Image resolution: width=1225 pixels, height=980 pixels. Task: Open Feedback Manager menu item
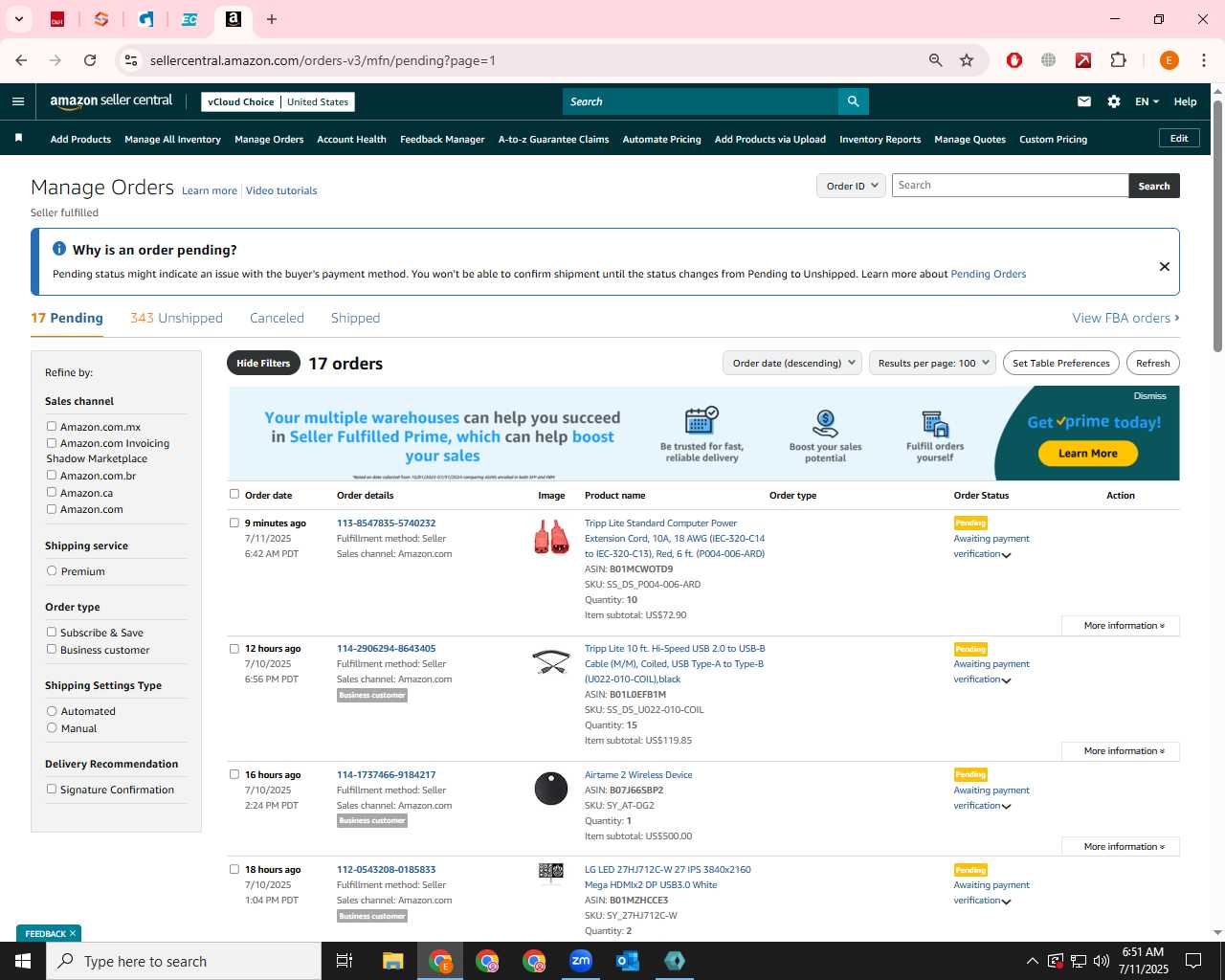[442, 139]
